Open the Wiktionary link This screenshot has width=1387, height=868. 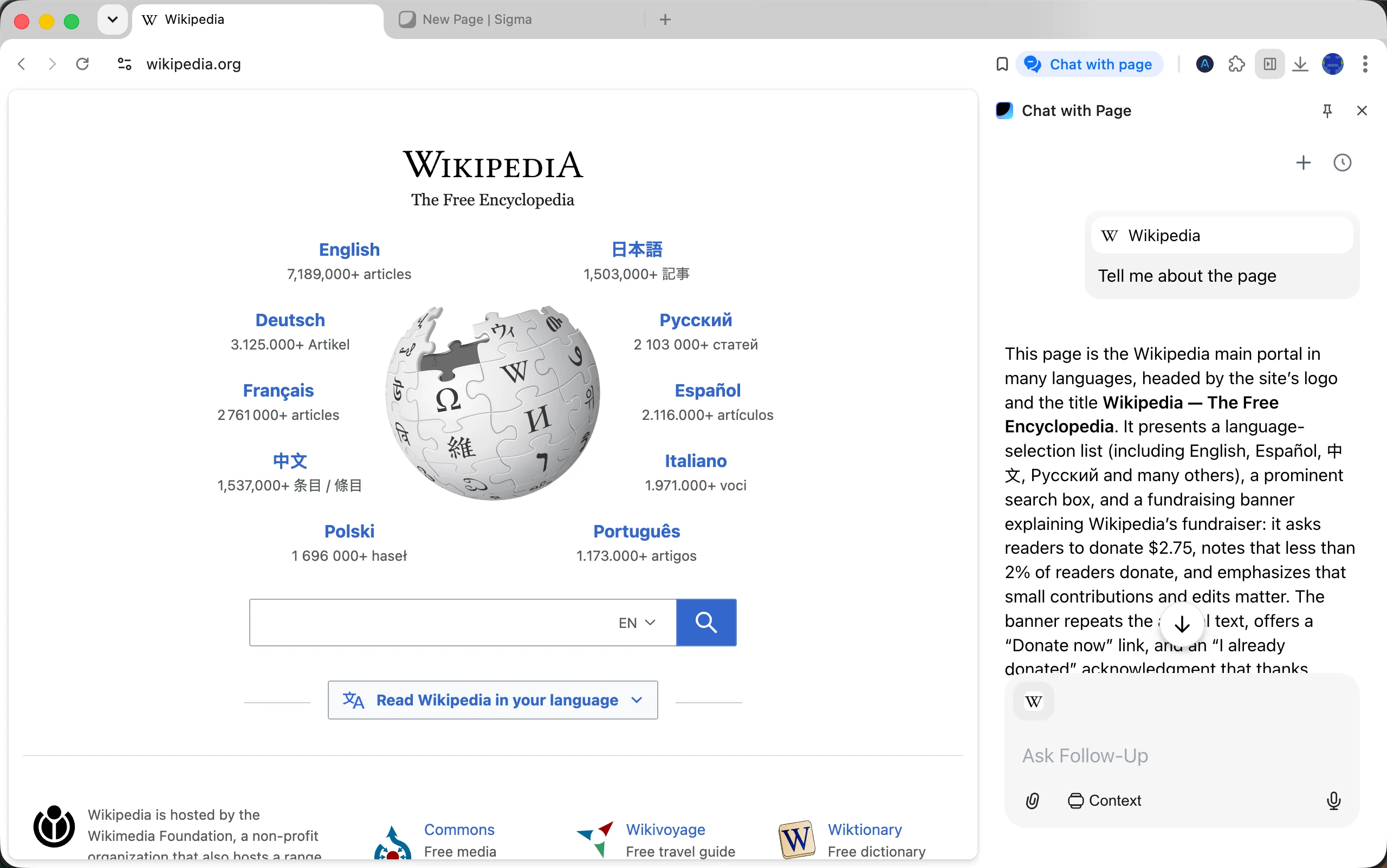865,830
